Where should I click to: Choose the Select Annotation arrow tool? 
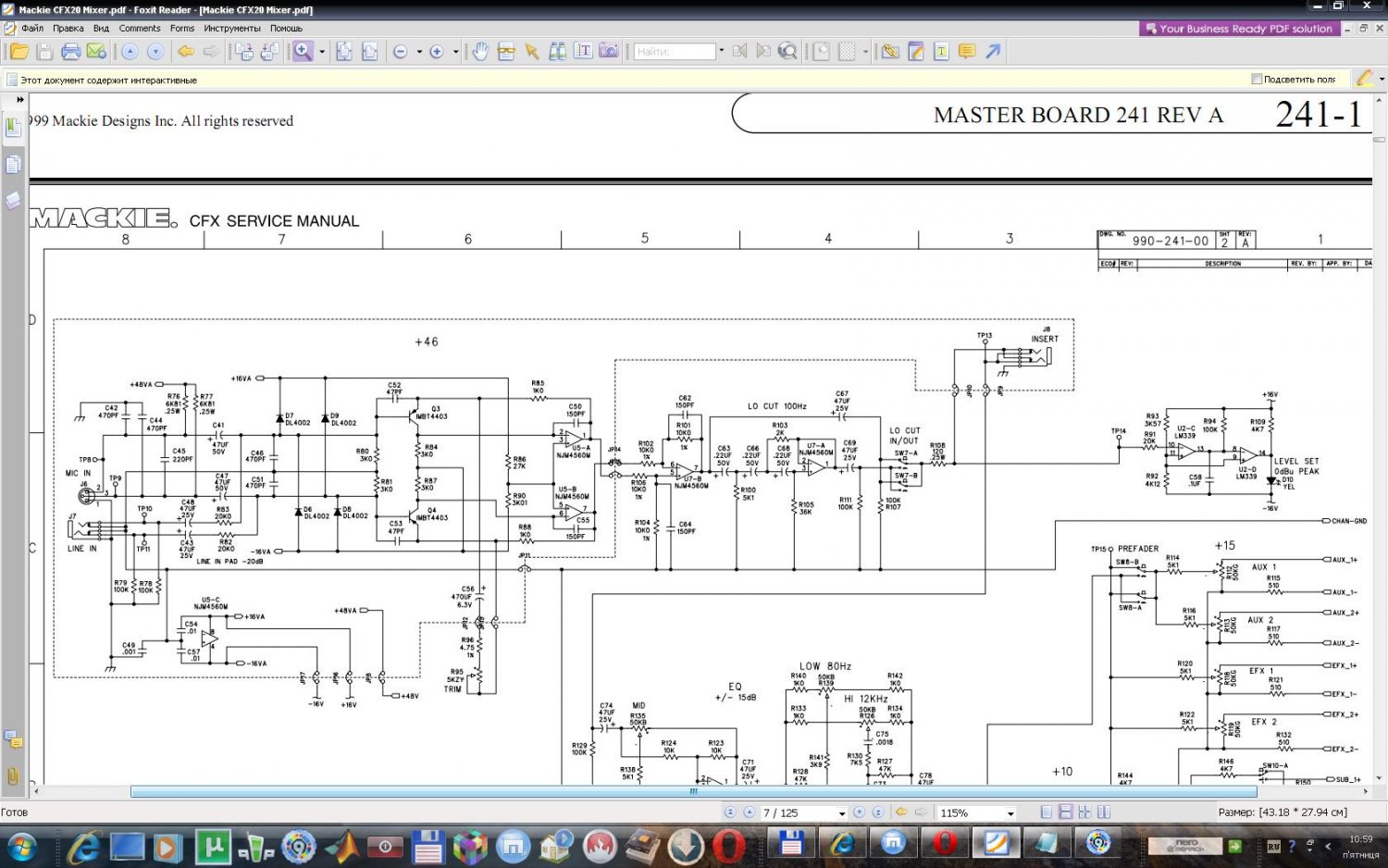(532, 52)
